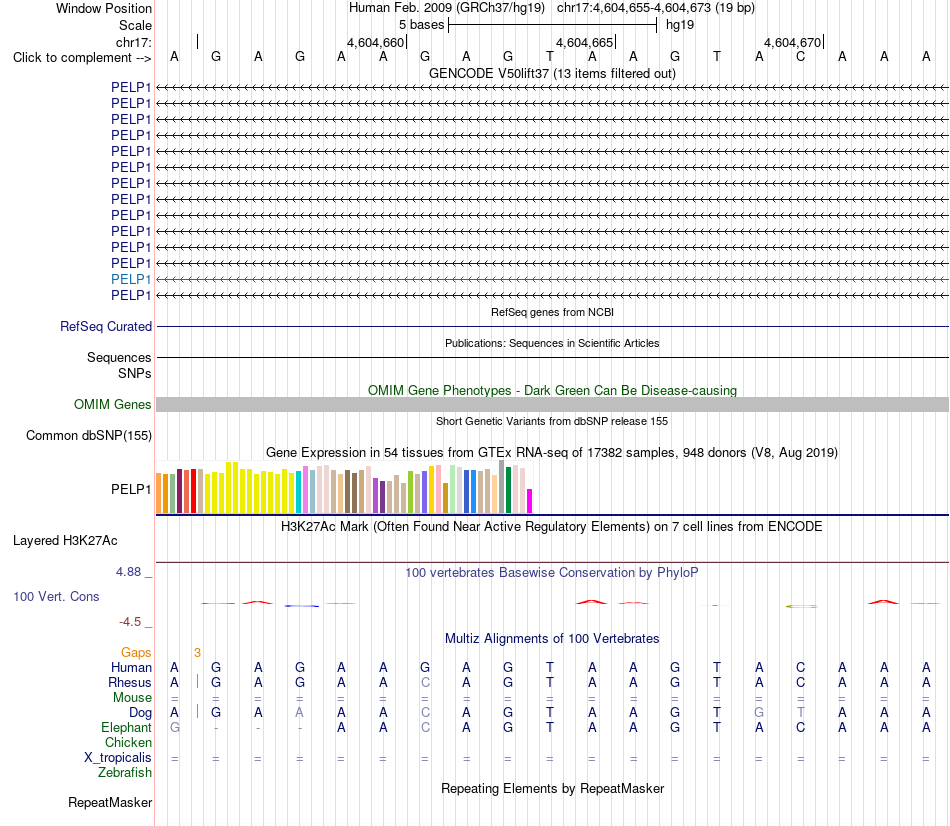
Task: Click the Human species row label
Action: click(131, 667)
